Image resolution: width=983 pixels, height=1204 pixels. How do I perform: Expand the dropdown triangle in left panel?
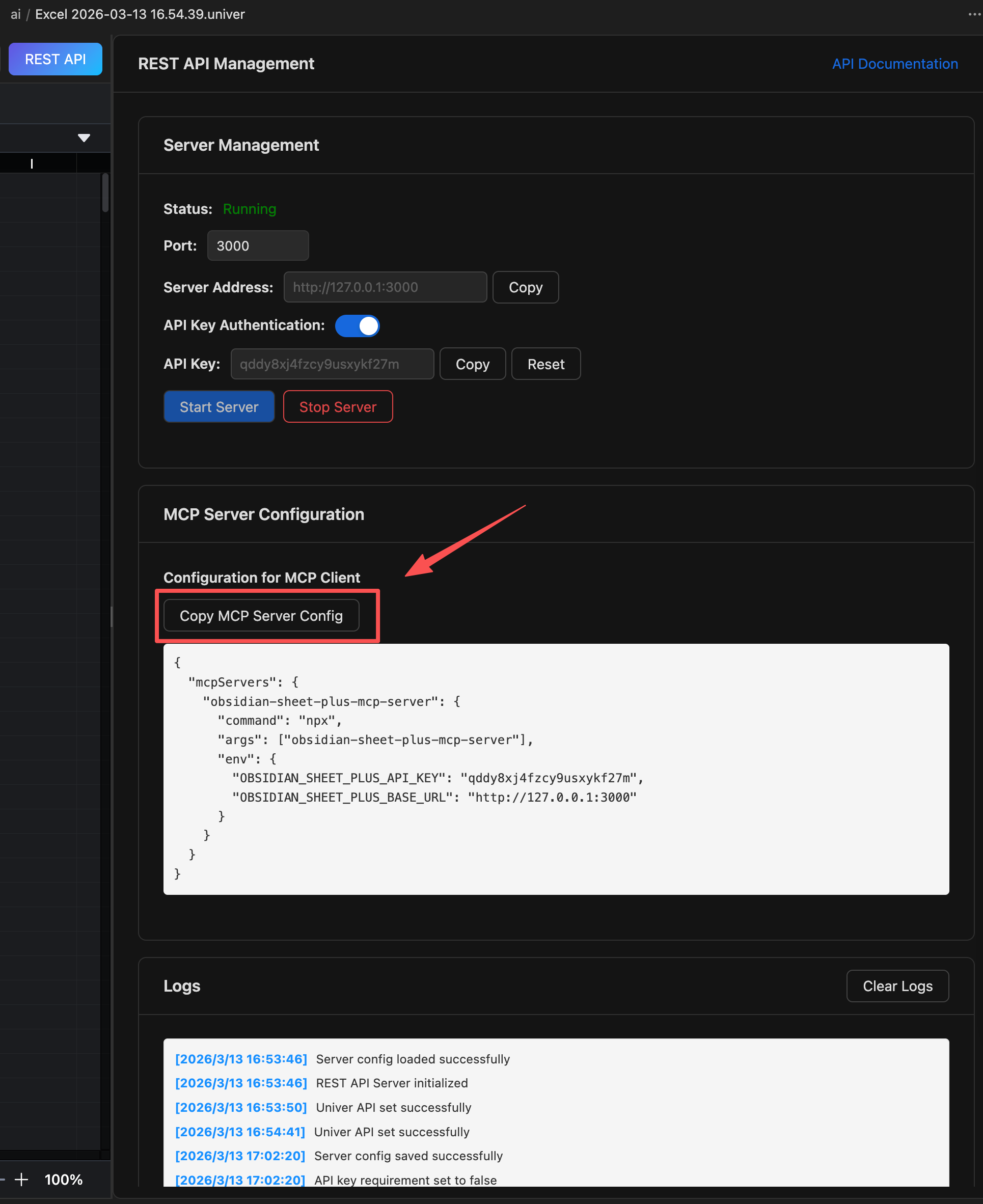point(84,138)
